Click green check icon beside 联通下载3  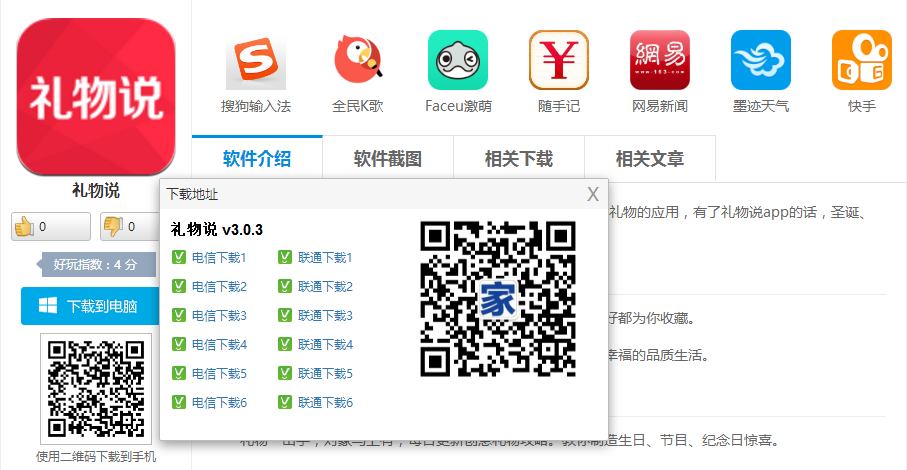click(285, 315)
